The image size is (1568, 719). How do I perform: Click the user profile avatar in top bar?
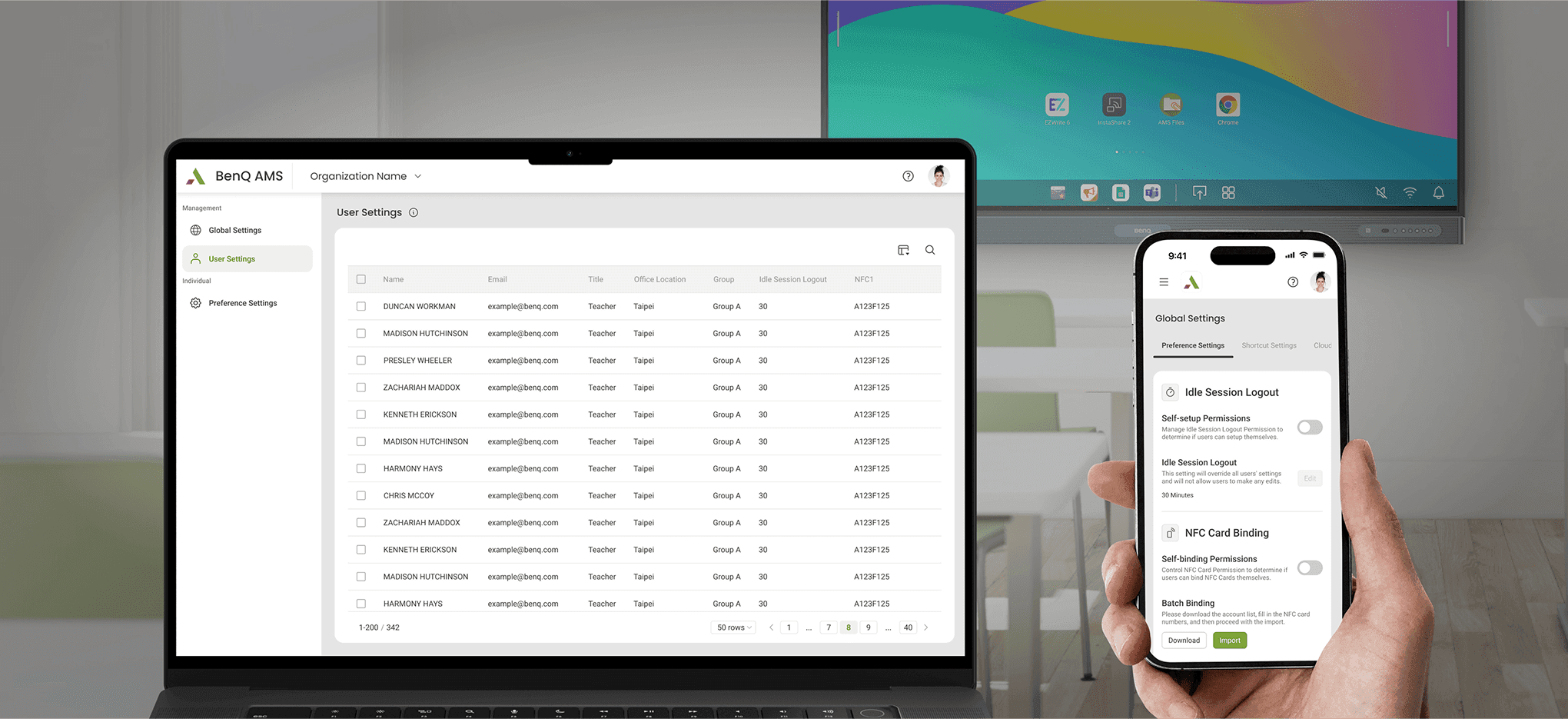tap(938, 176)
